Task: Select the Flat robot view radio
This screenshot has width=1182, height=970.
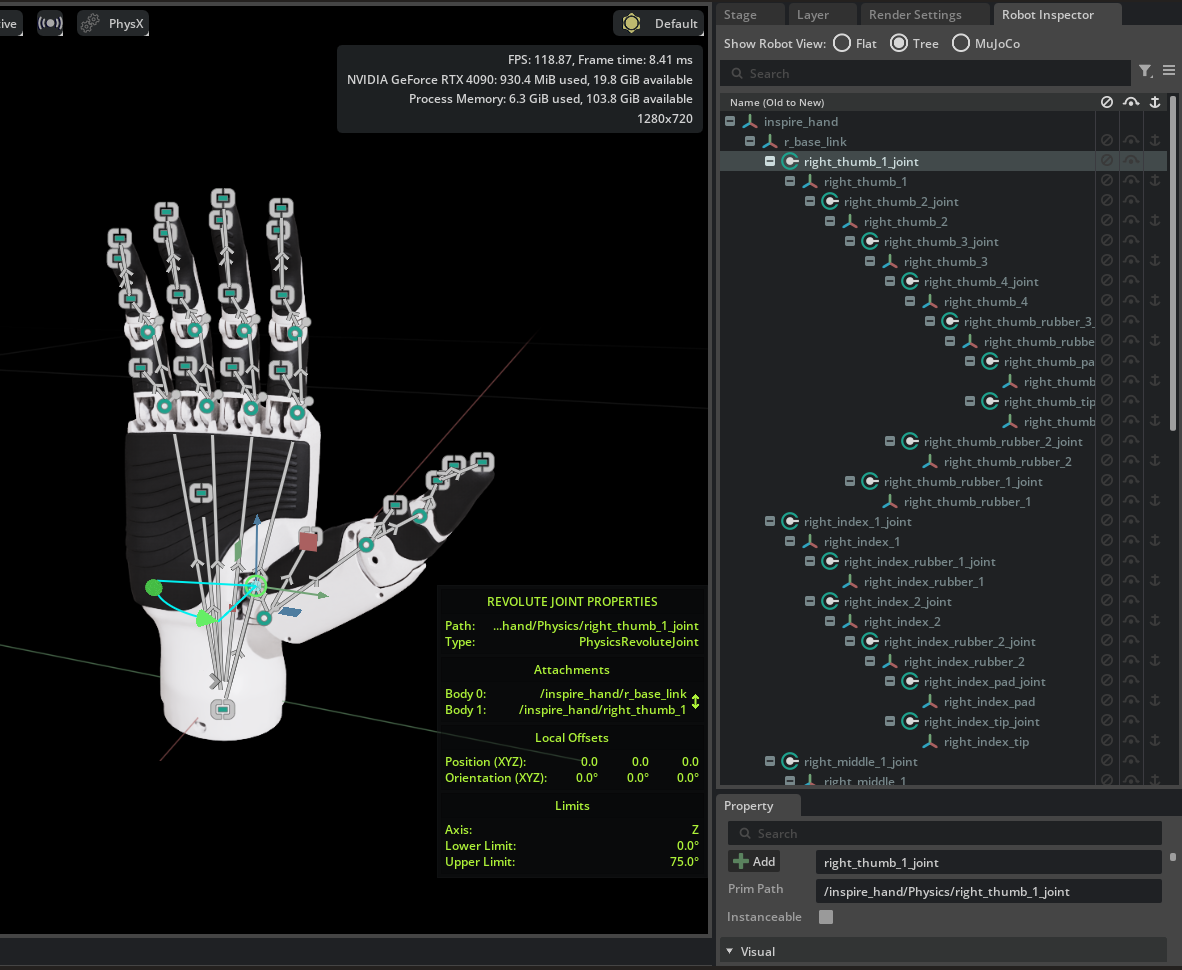Action: coord(841,43)
